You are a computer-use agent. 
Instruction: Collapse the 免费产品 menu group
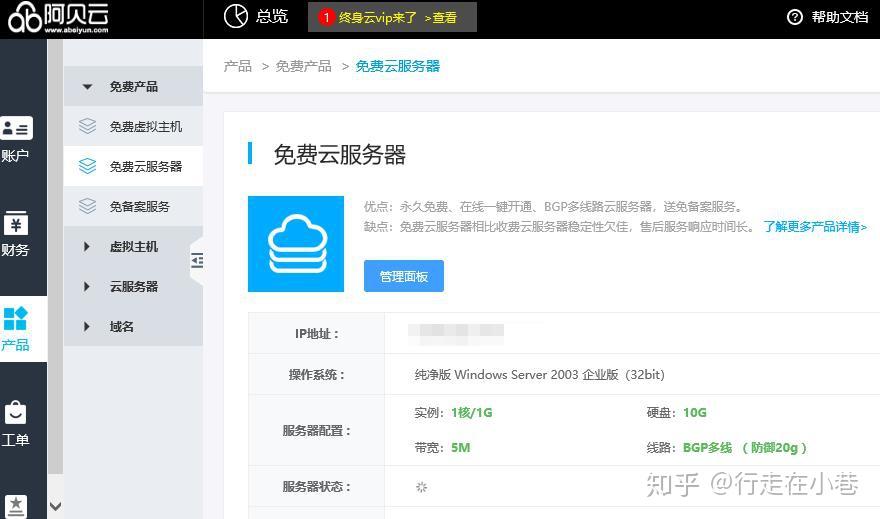[134, 86]
